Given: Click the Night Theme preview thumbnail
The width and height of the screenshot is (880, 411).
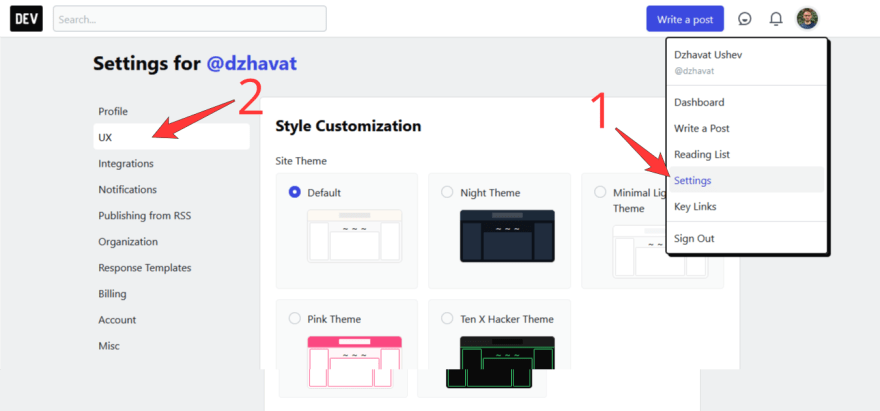Looking at the screenshot, I should tap(507, 236).
